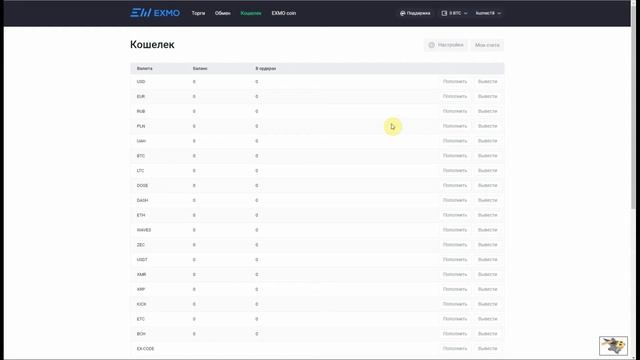Click Пополнить in the LTC row
Image resolution: width=640 pixels, height=360 pixels.
click(x=455, y=171)
